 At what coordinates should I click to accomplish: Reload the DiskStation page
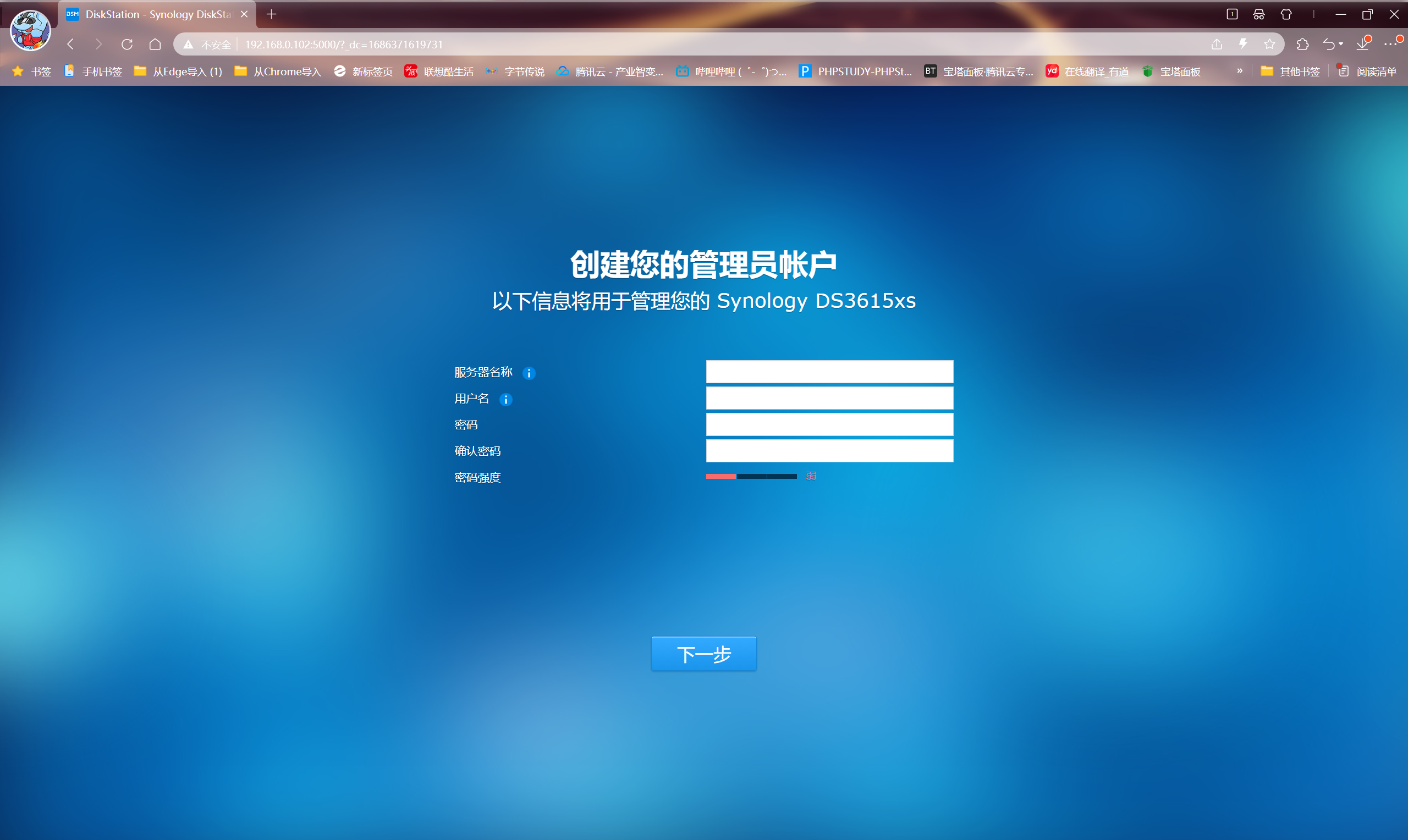127,44
